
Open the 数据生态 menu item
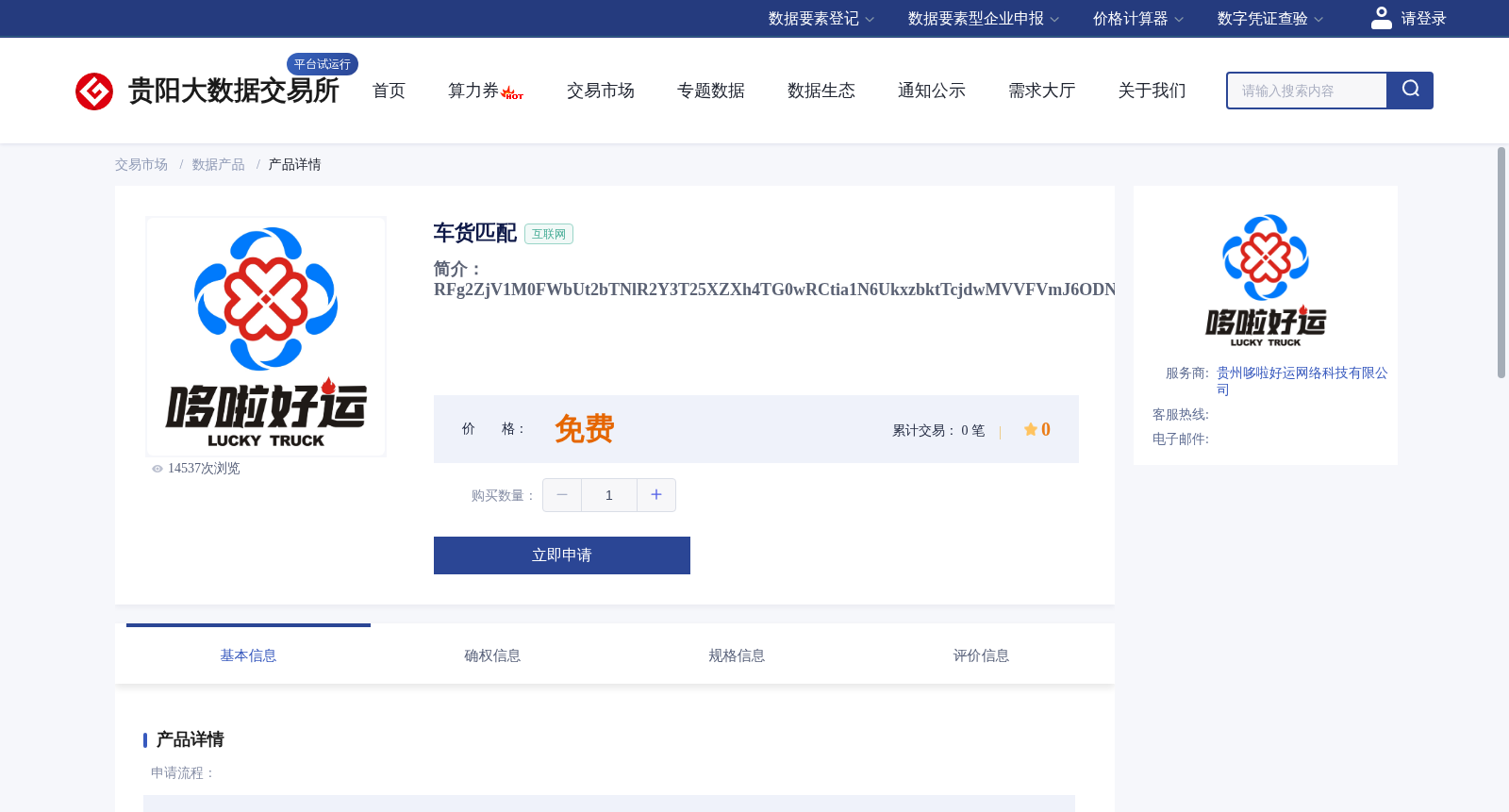(821, 91)
